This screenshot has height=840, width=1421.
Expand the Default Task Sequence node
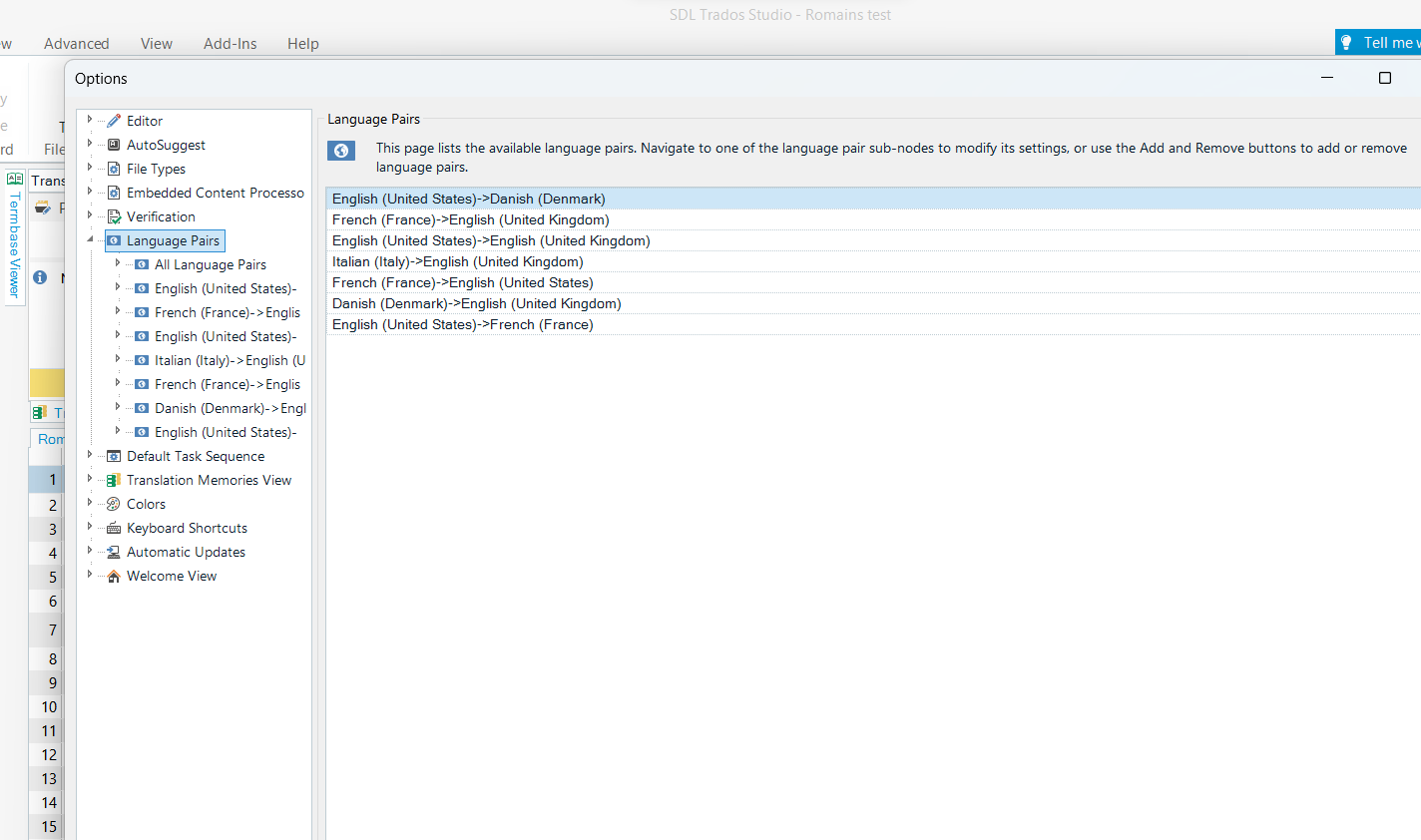click(x=90, y=455)
